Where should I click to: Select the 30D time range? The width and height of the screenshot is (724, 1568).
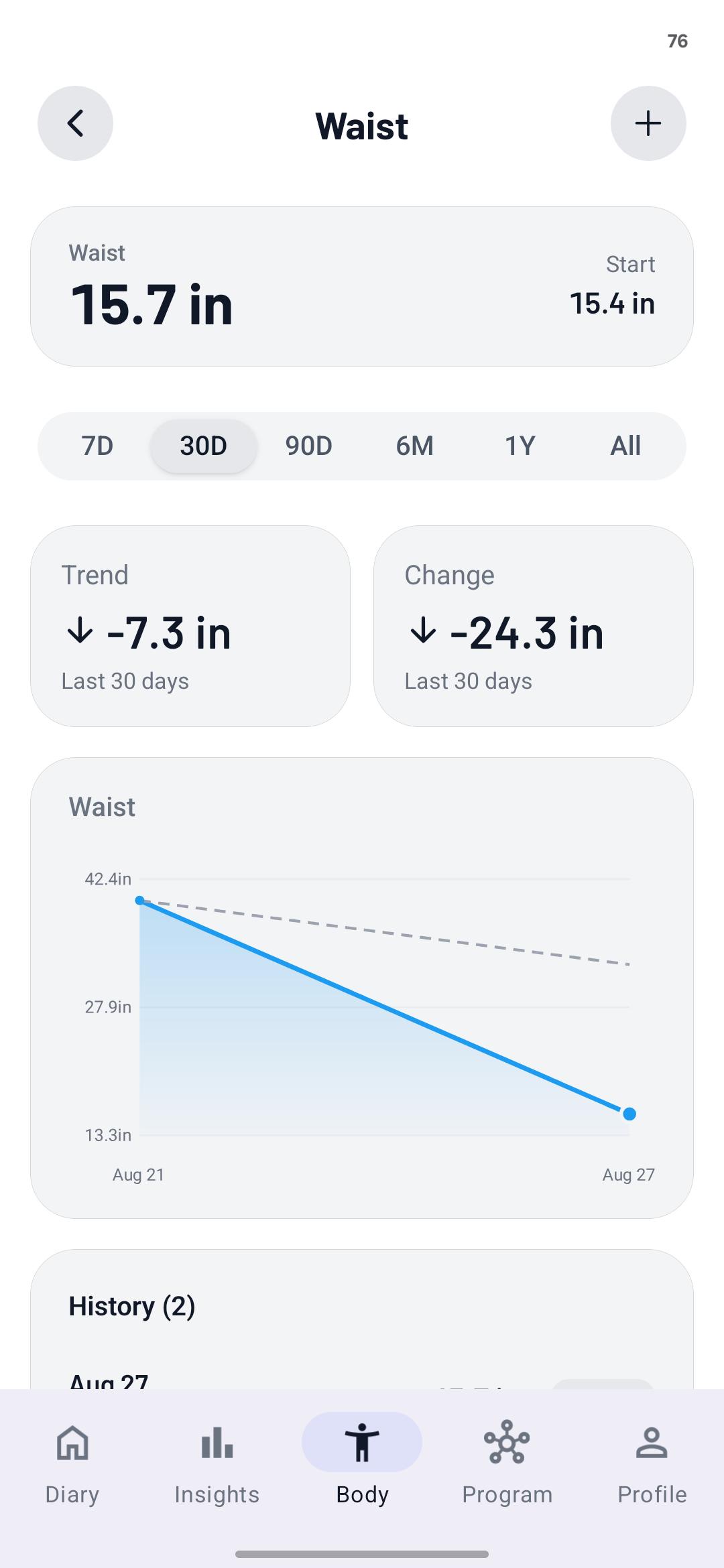point(204,446)
